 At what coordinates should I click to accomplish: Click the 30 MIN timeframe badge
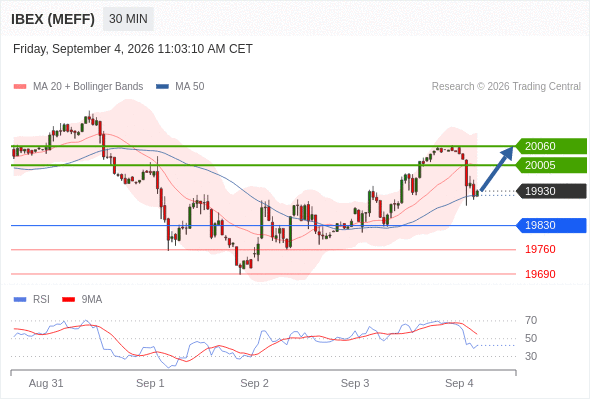[128, 19]
